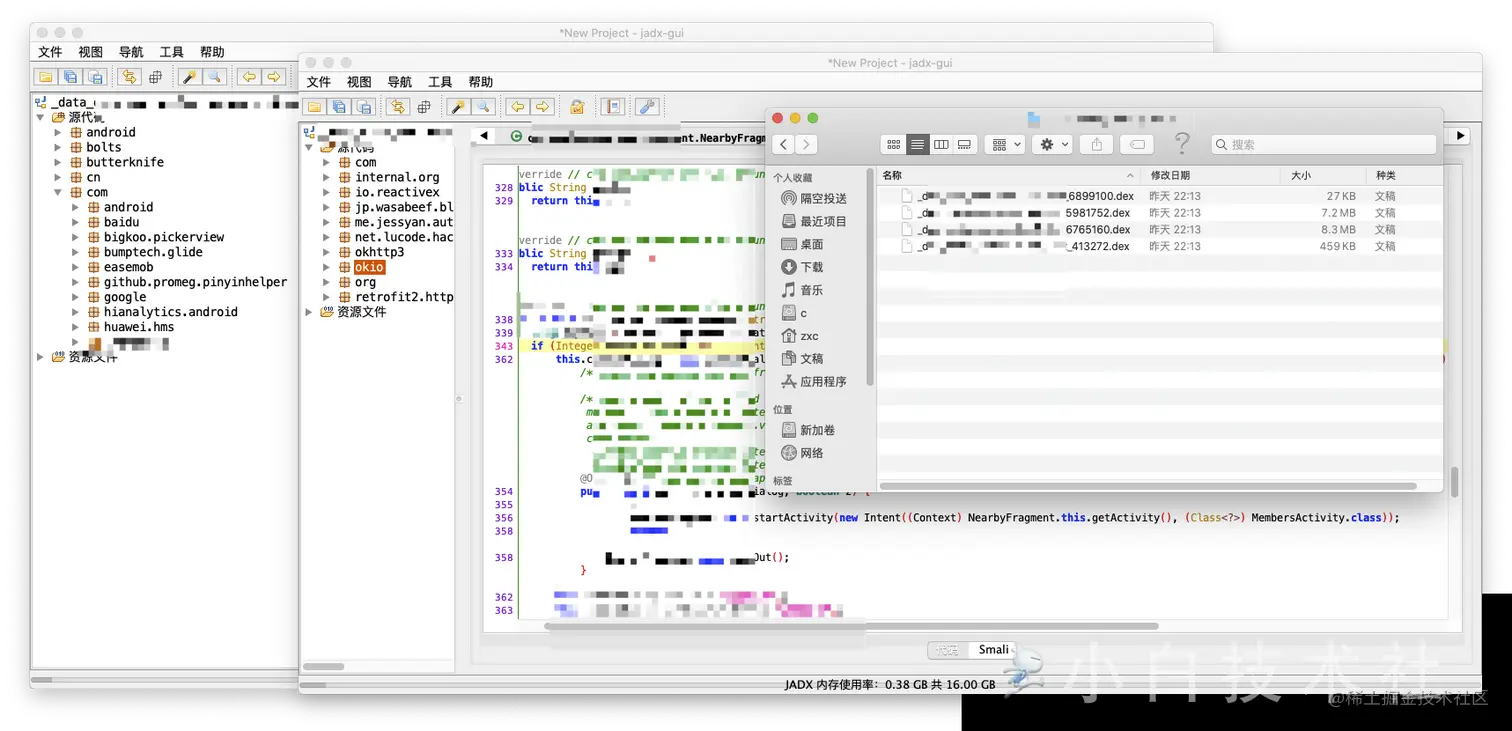Viewport: 1512px width, 731px height.
Task: Switch Finder to list view
Action: 918,145
